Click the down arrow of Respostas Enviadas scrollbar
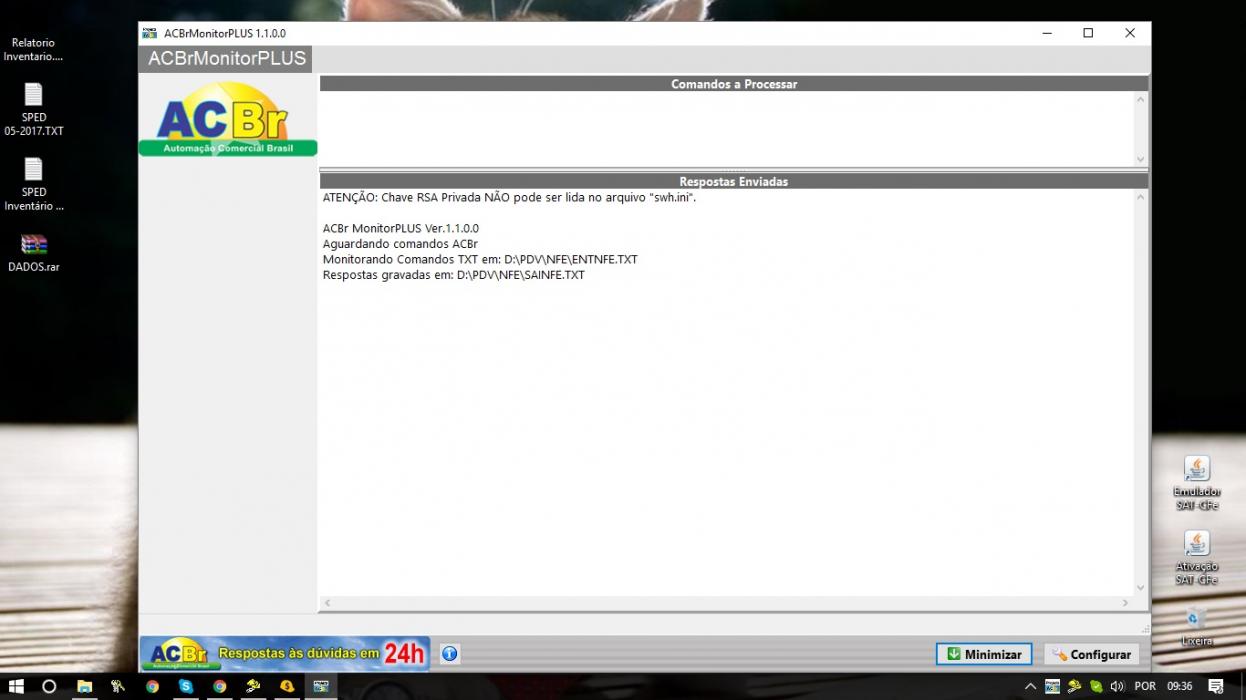The height and width of the screenshot is (700, 1246). (x=1141, y=588)
